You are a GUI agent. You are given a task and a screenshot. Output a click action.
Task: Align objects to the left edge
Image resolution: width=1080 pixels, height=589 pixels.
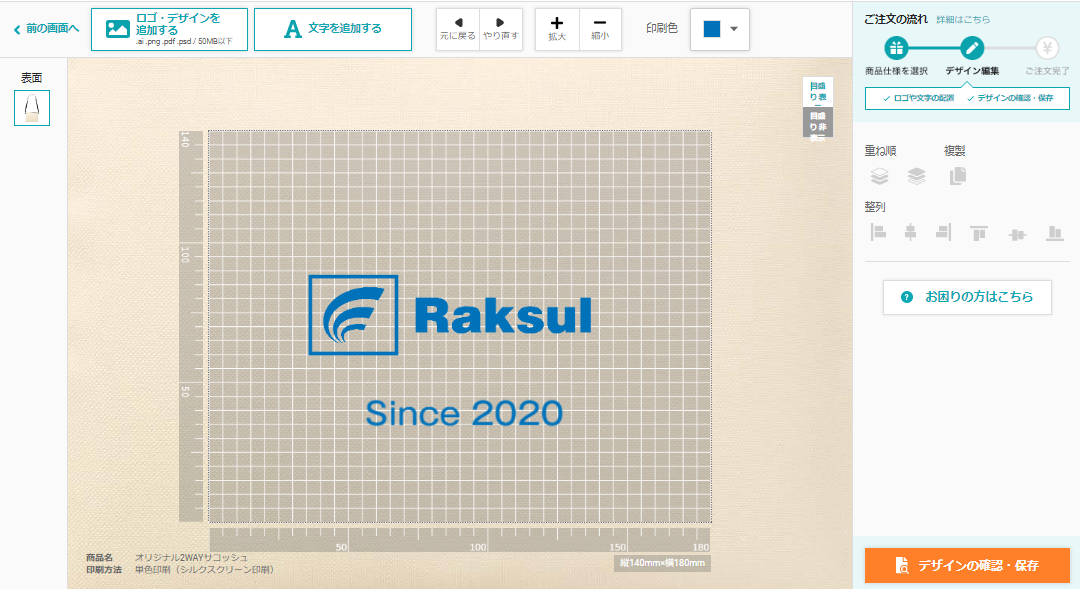point(878,233)
